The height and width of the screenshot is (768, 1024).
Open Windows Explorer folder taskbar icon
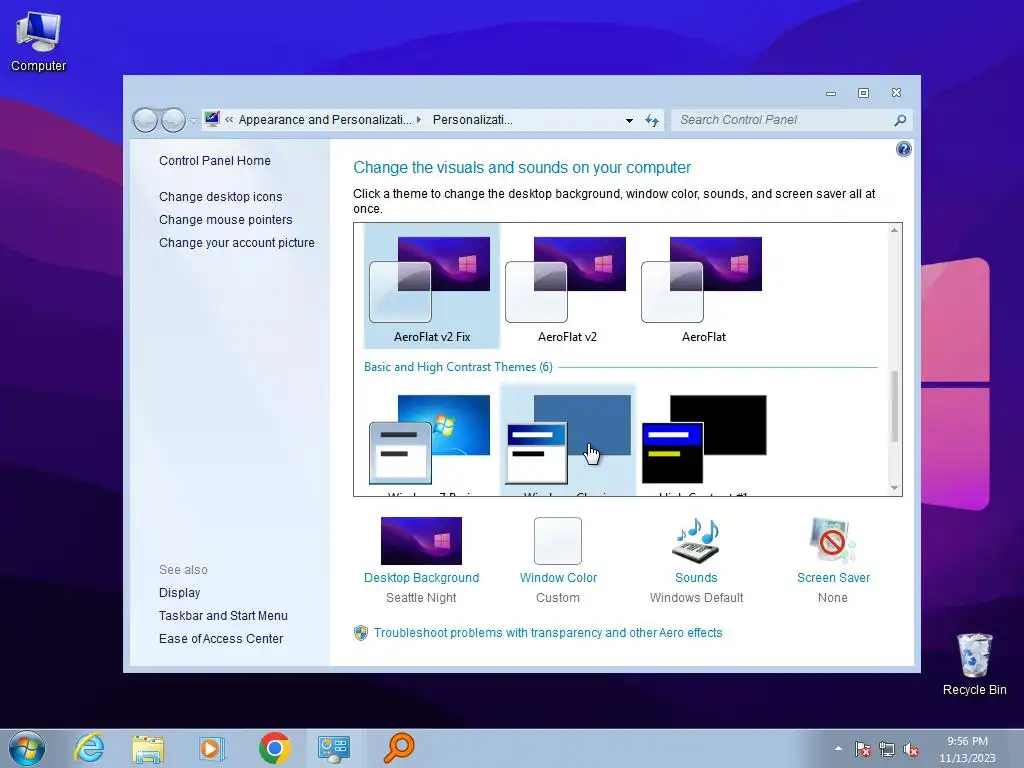[148, 748]
